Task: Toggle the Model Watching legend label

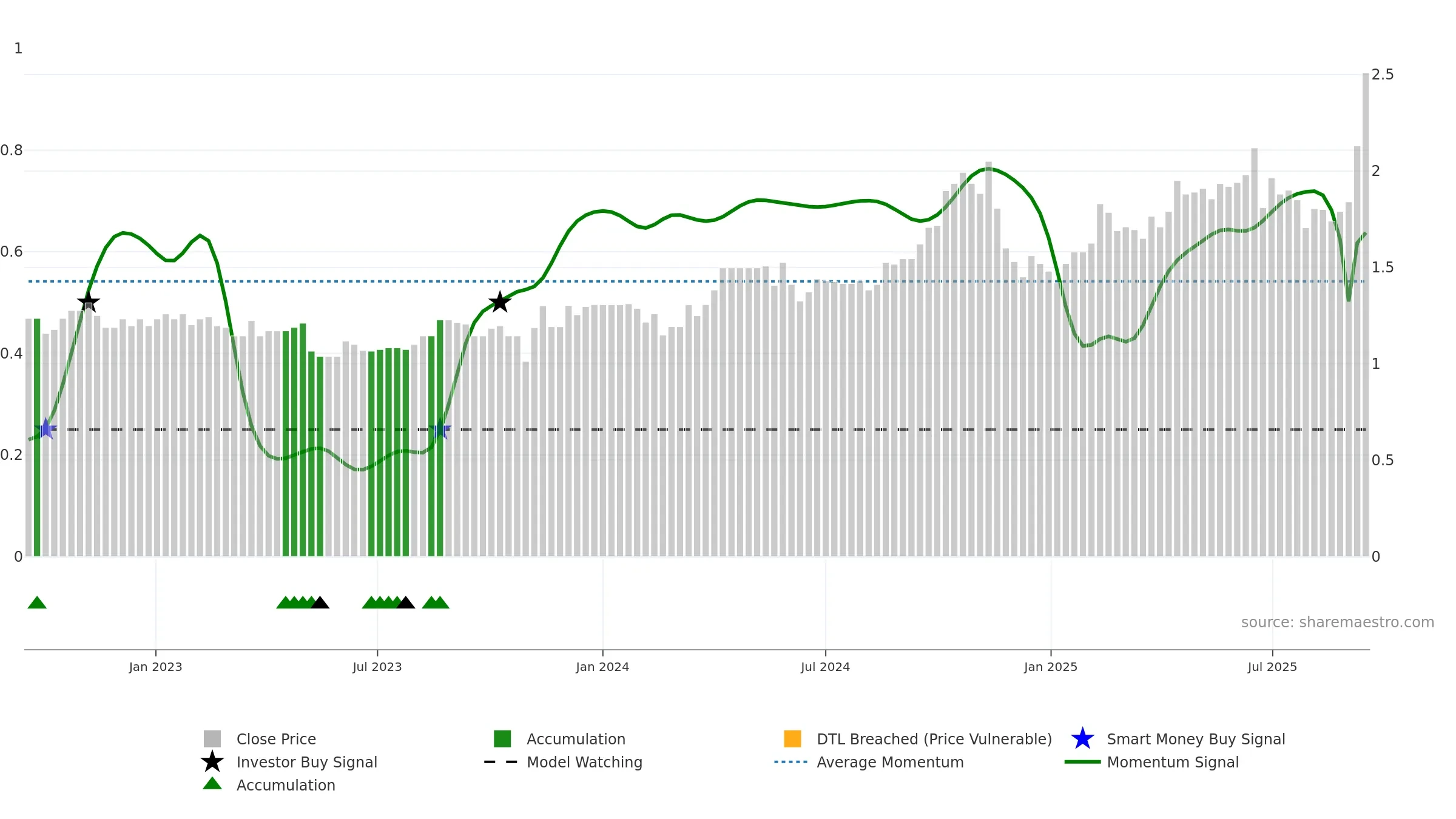Action: point(584,762)
